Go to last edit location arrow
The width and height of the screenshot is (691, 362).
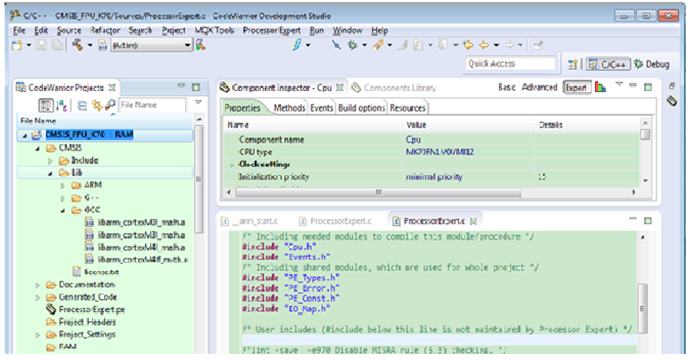(468, 45)
